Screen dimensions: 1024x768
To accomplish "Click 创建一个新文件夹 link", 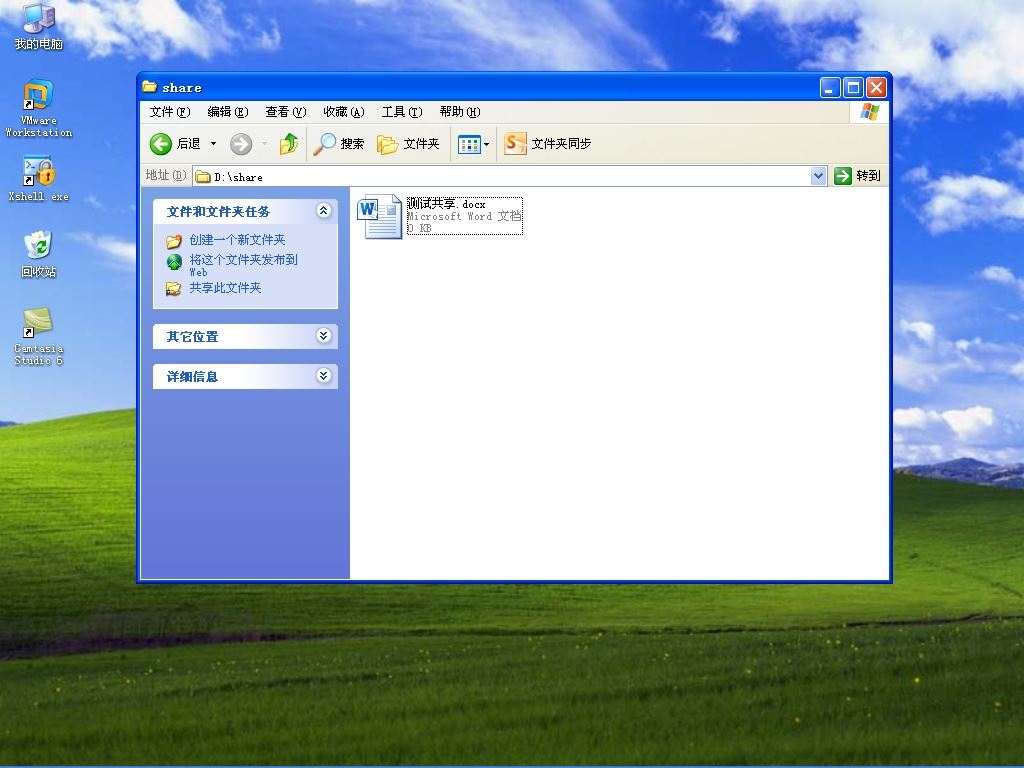I will pyautogui.click(x=237, y=240).
